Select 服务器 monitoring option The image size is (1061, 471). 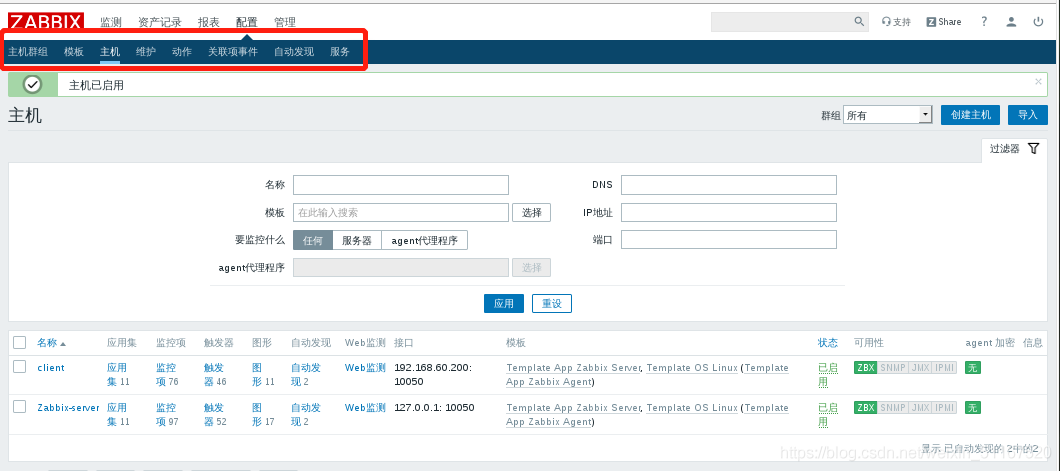tap(357, 240)
